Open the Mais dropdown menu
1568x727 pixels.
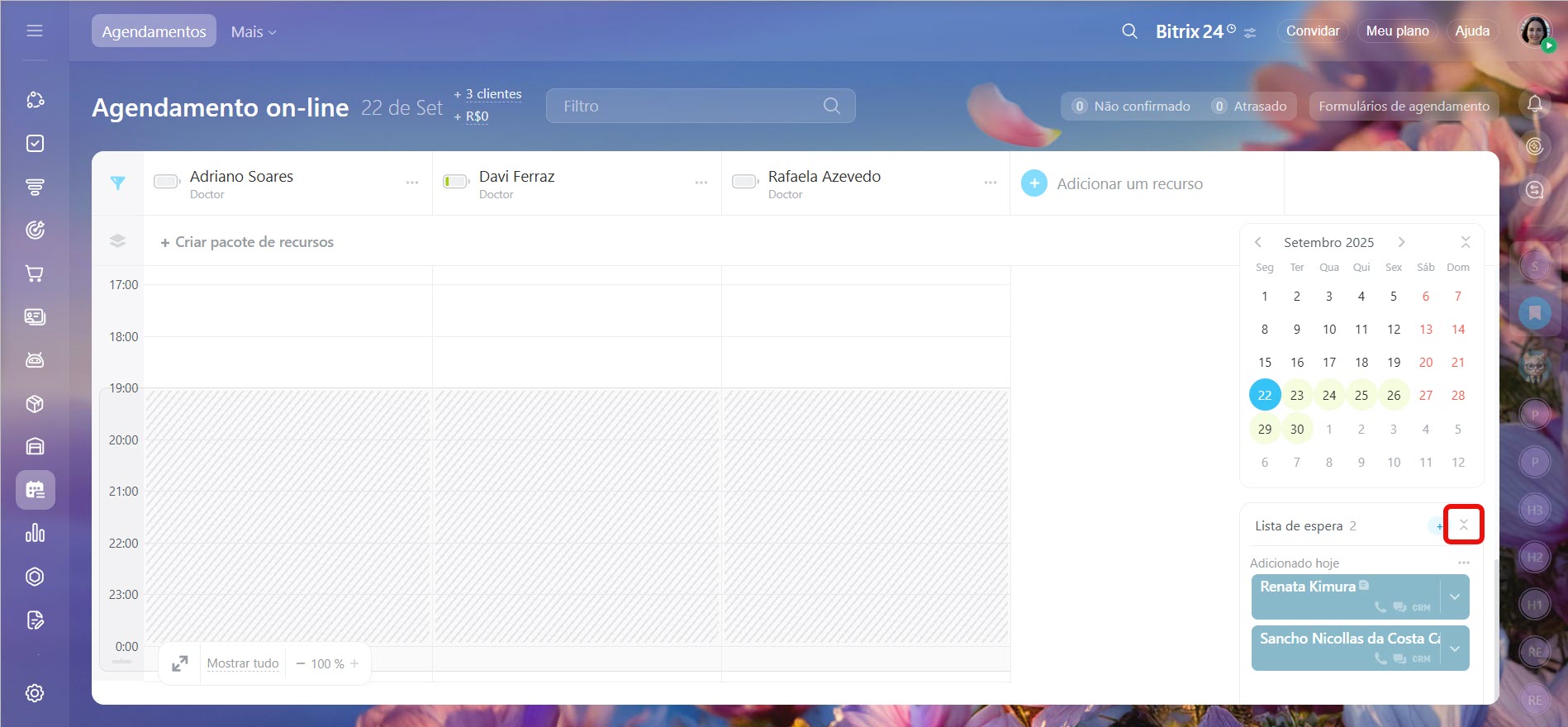pyautogui.click(x=253, y=31)
